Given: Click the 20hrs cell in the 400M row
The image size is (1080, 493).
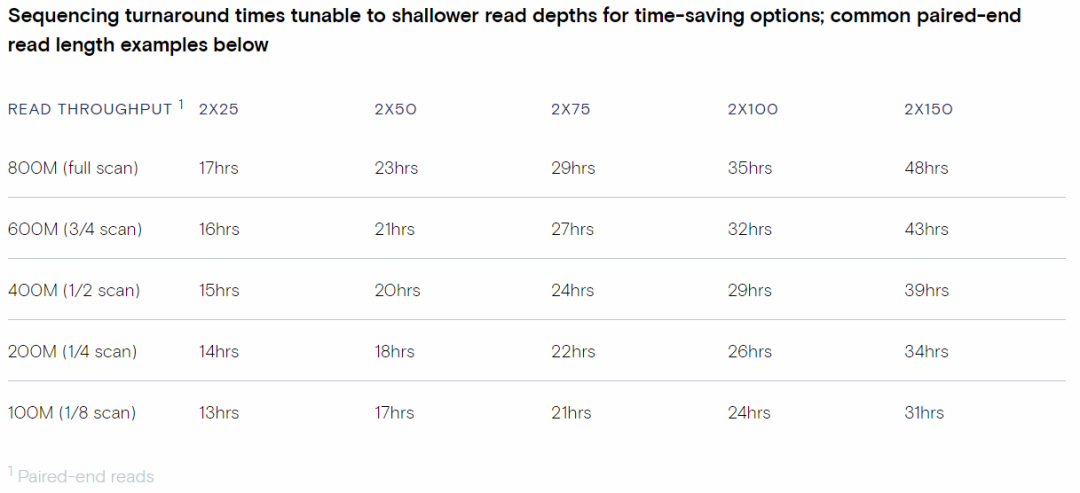Looking at the screenshot, I should [x=397, y=290].
